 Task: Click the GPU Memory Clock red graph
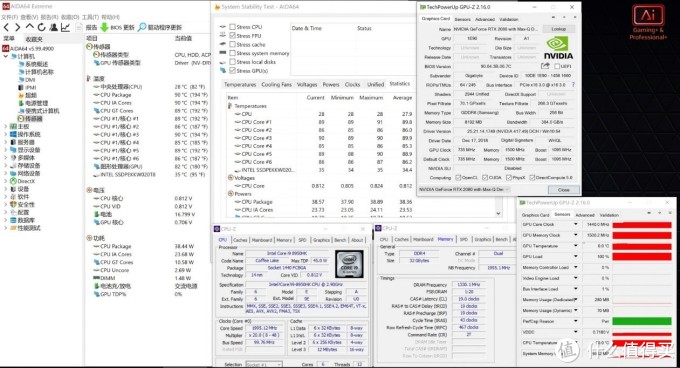[x=642, y=235]
